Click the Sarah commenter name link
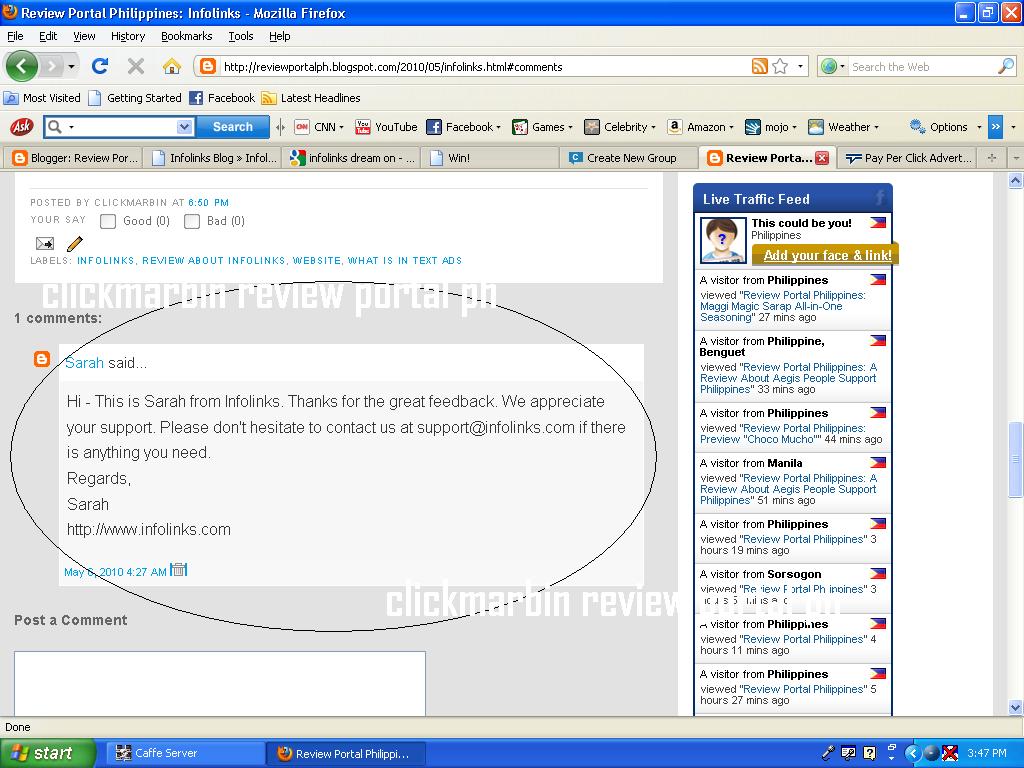This screenshot has width=1024, height=768. (x=84, y=362)
